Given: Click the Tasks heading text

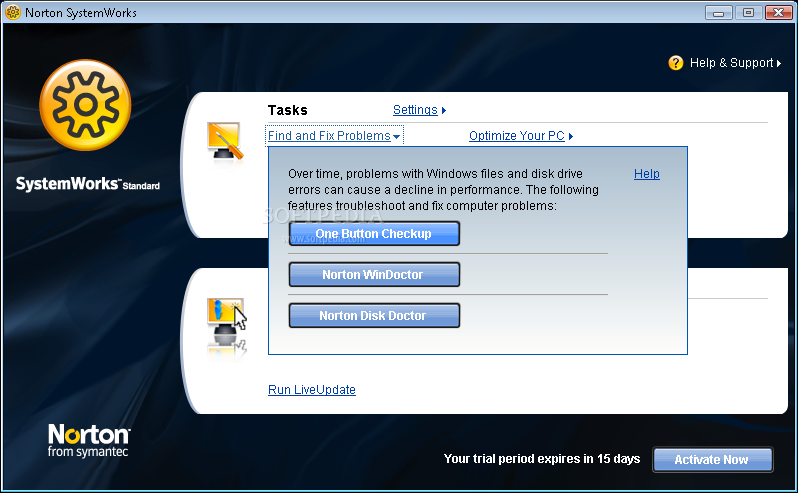Looking at the screenshot, I should click(x=288, y=110).
